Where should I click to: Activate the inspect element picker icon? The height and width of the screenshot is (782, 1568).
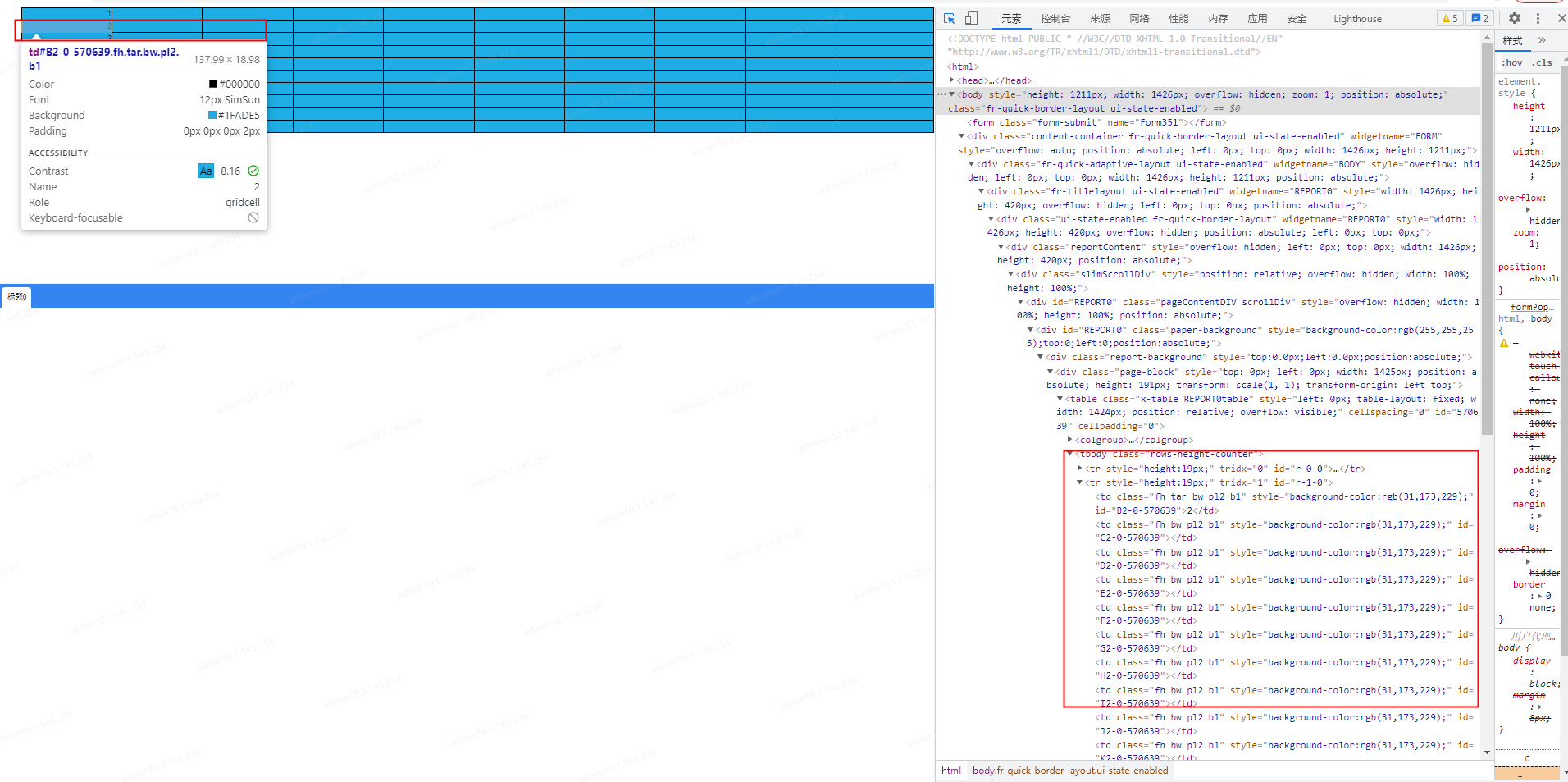(950, 18)
